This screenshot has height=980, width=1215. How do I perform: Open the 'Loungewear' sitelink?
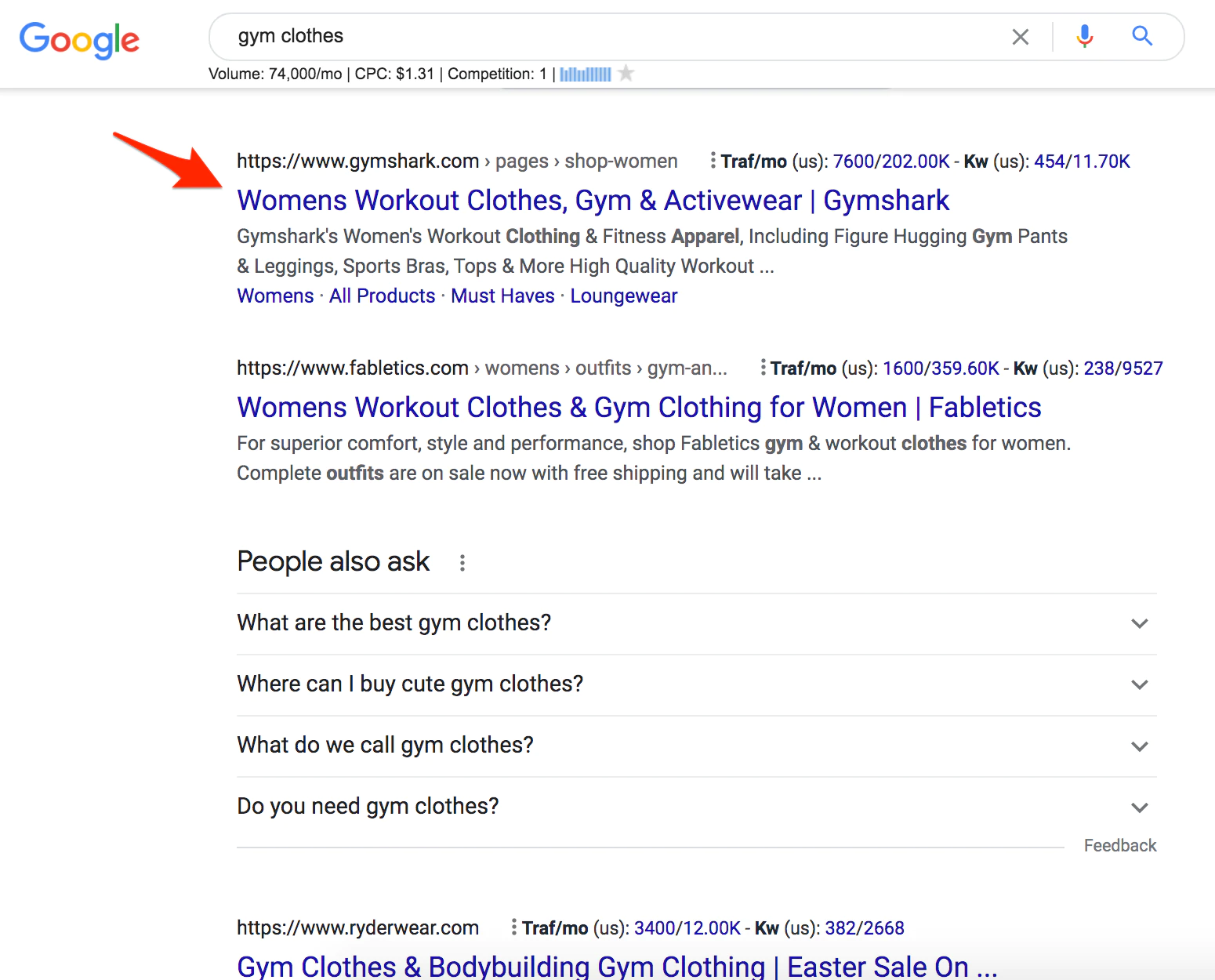(x=623, y=296)
